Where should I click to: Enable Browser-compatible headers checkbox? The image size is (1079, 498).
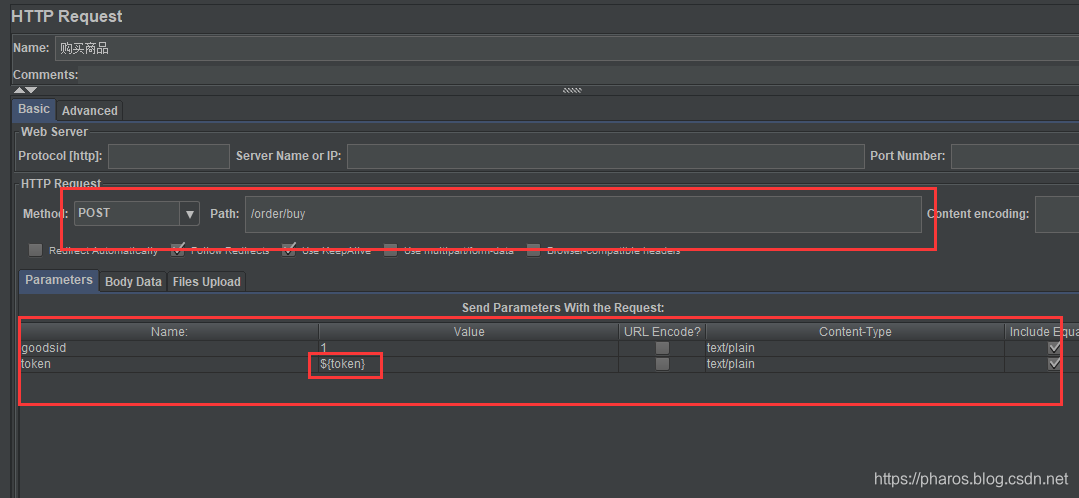click(533, 250)
